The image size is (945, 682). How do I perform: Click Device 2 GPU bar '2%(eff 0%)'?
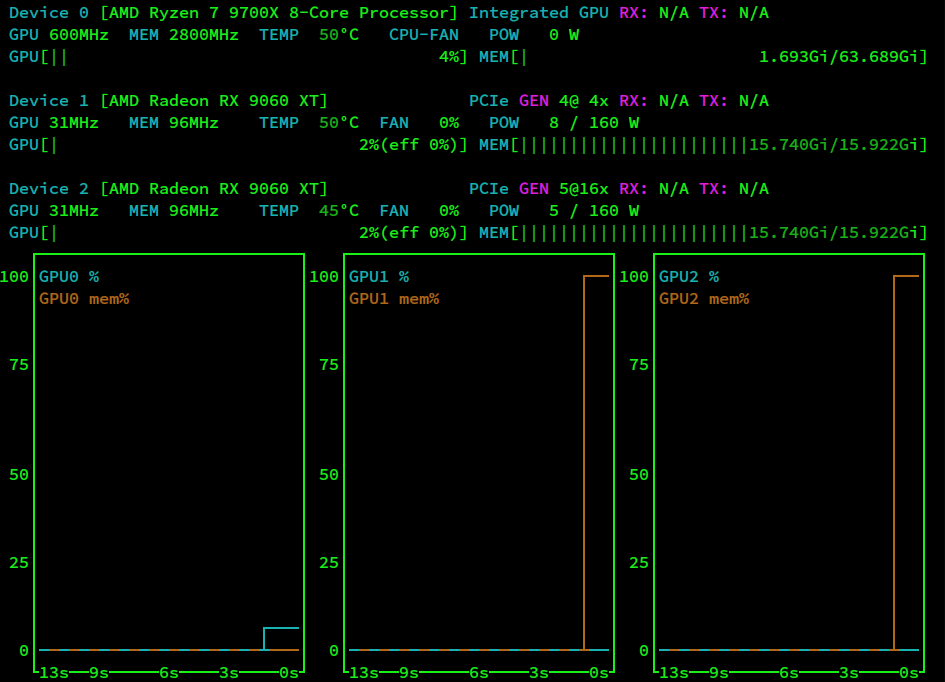point(238,233)
